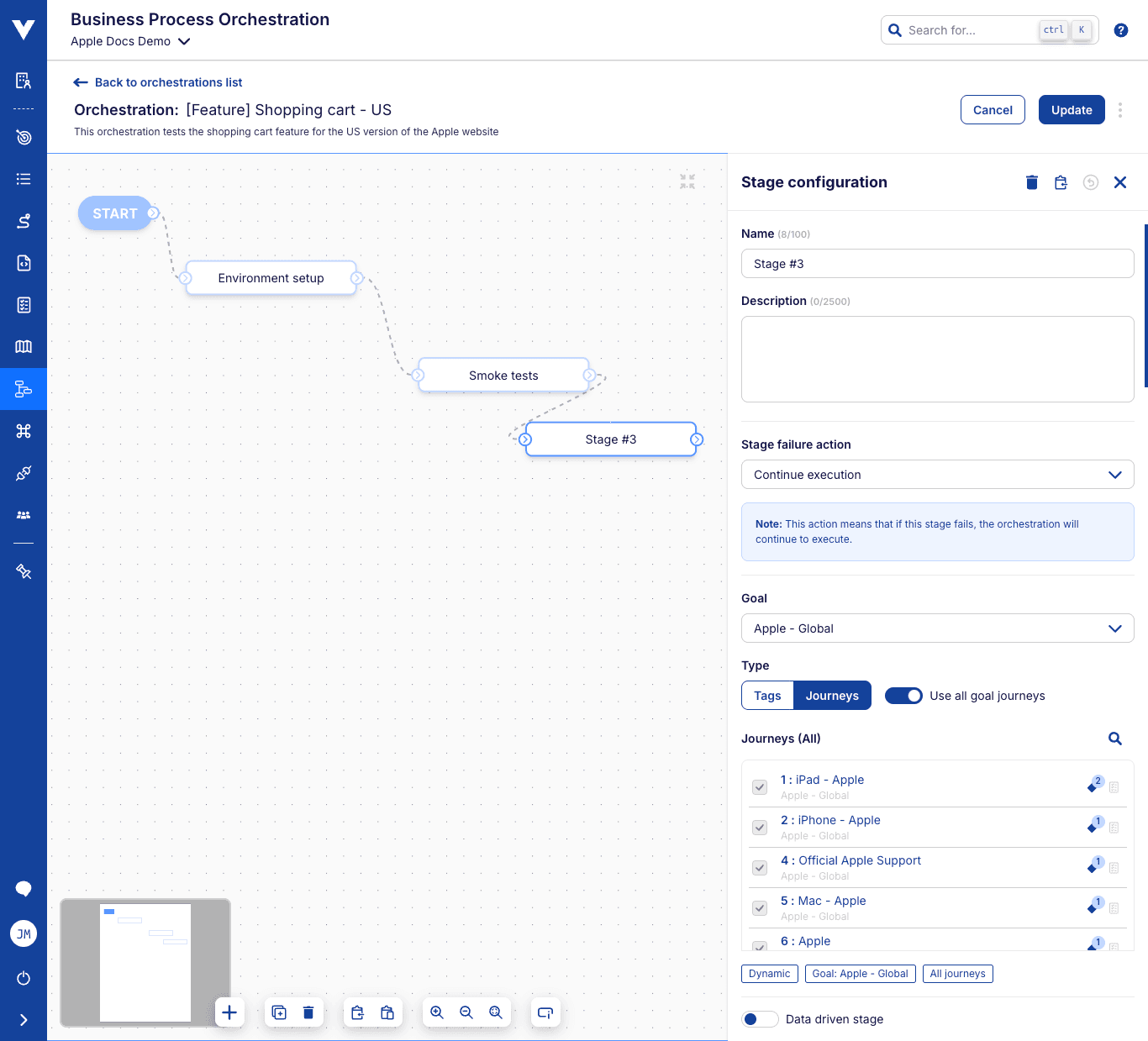
Task: Go back to orchestrations list
Action: (x=158, y=82)
